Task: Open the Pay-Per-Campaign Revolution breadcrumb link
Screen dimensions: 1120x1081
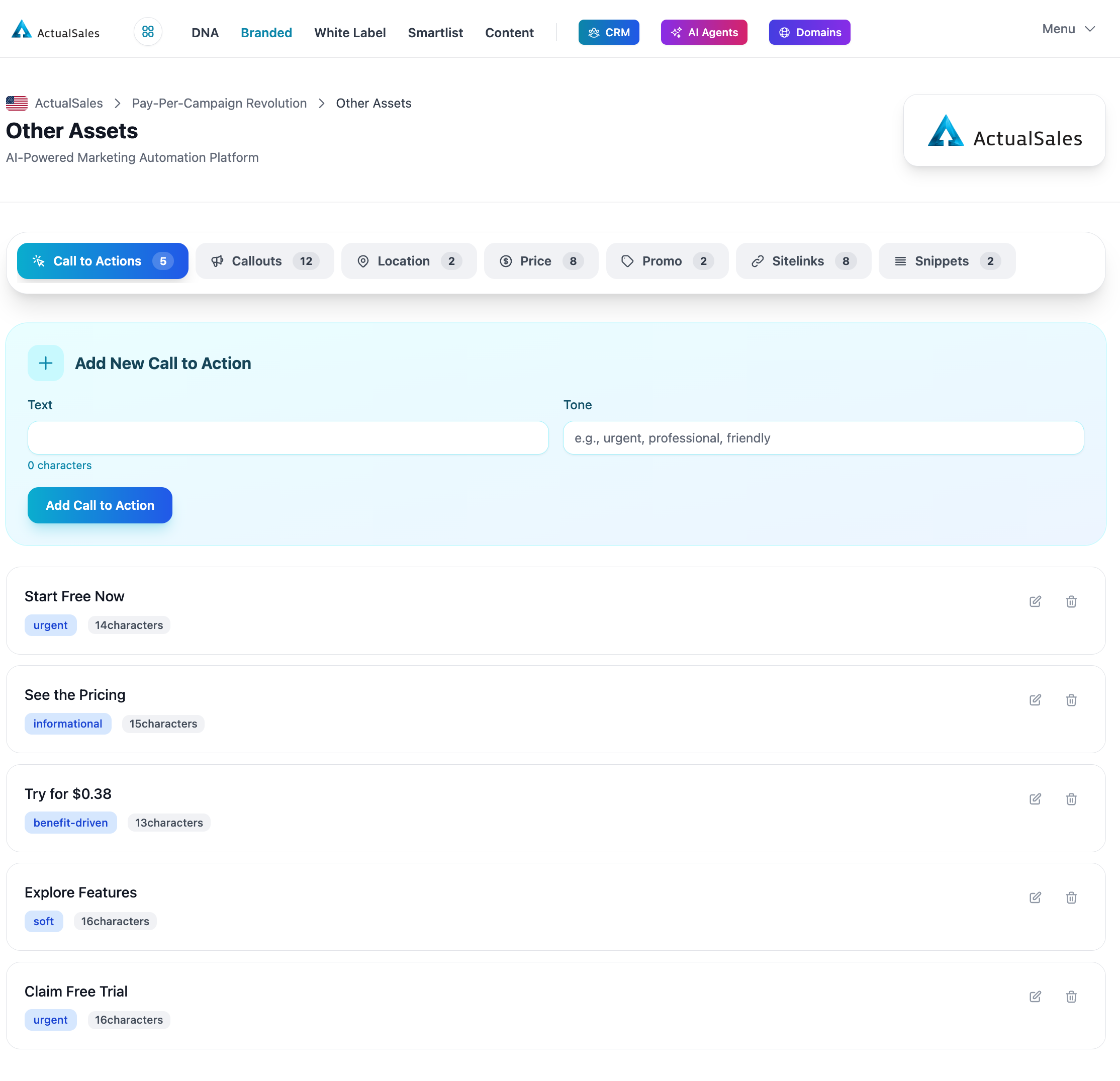Action: (x=220, y=103)
